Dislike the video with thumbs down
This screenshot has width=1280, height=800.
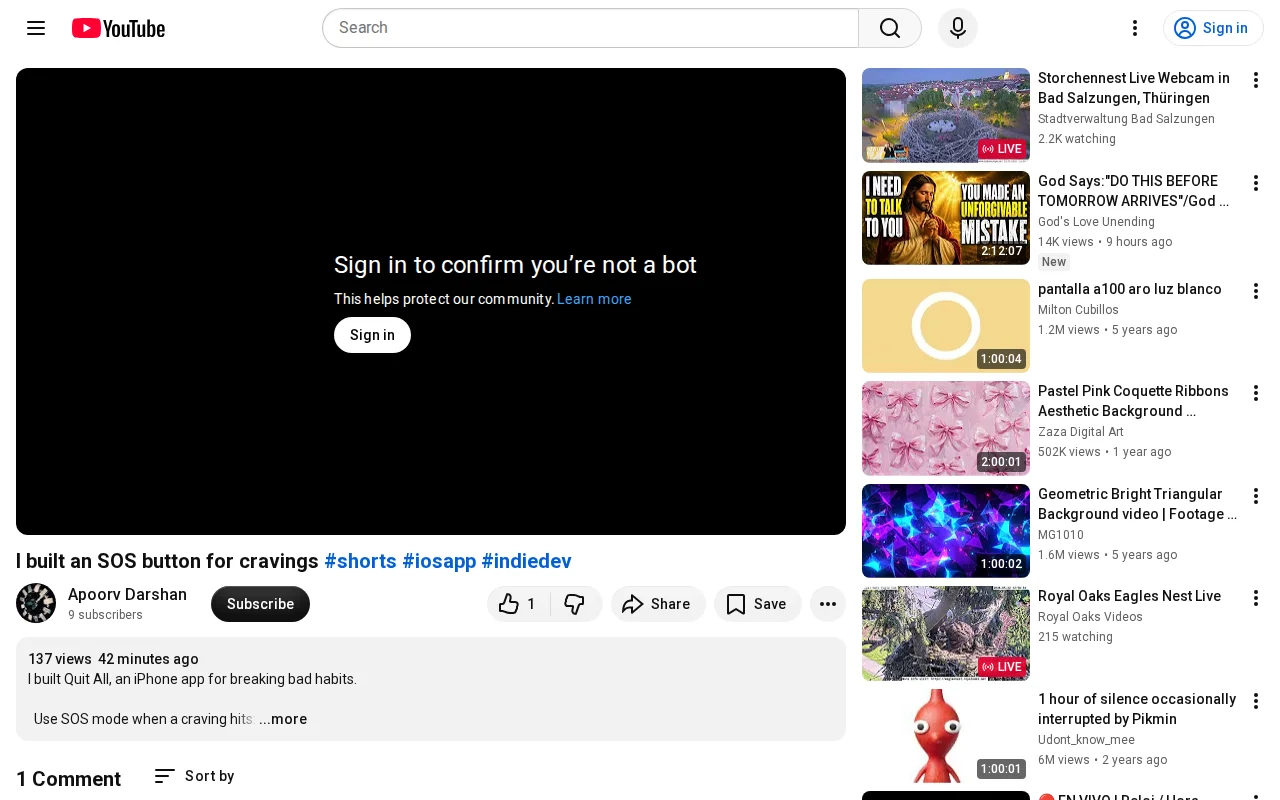click(575, 604)
